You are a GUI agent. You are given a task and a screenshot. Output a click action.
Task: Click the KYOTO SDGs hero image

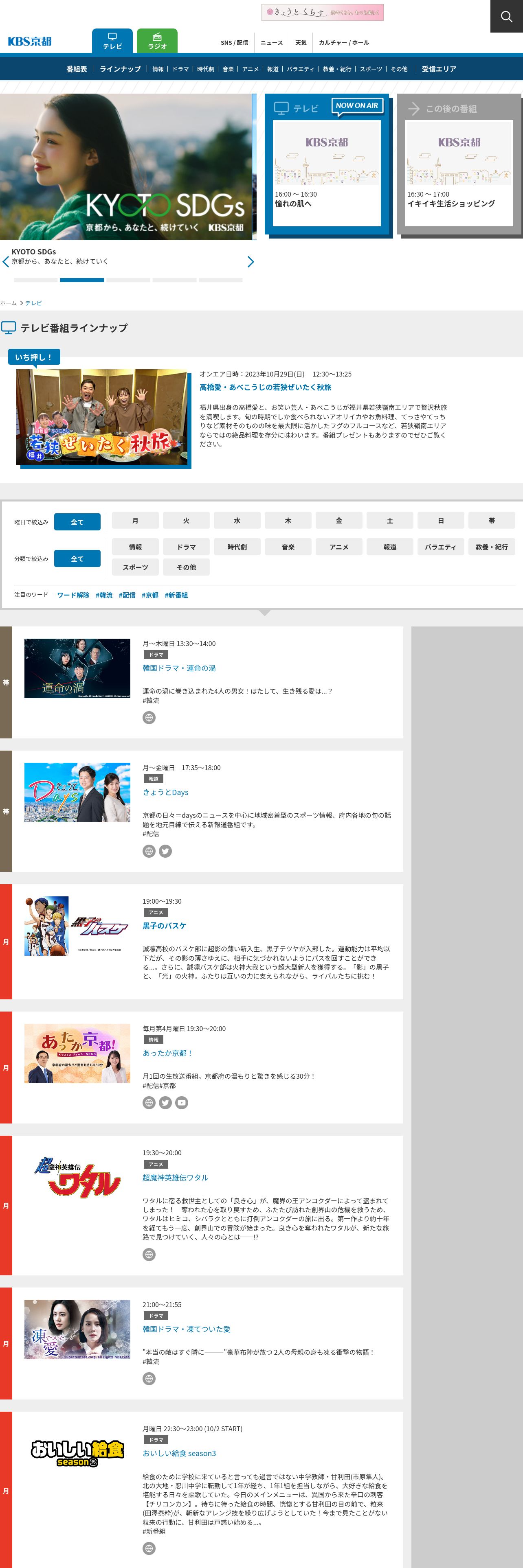click(126, 167)
